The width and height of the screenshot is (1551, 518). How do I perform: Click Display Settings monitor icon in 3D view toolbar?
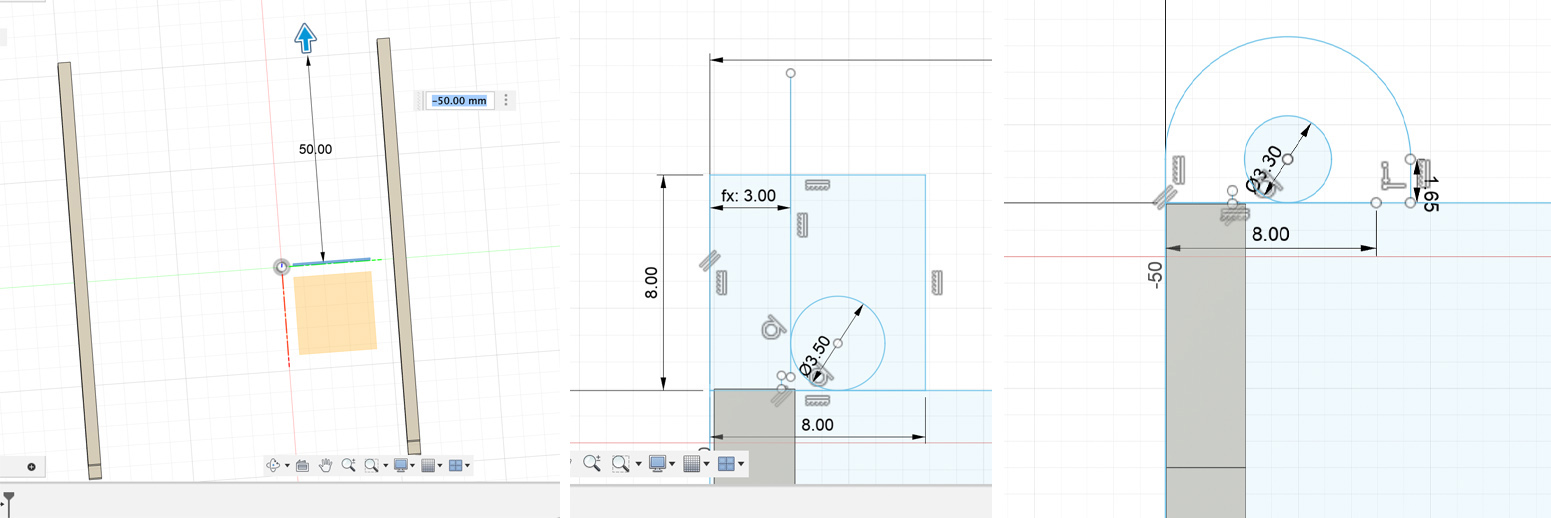click(401, 465)
